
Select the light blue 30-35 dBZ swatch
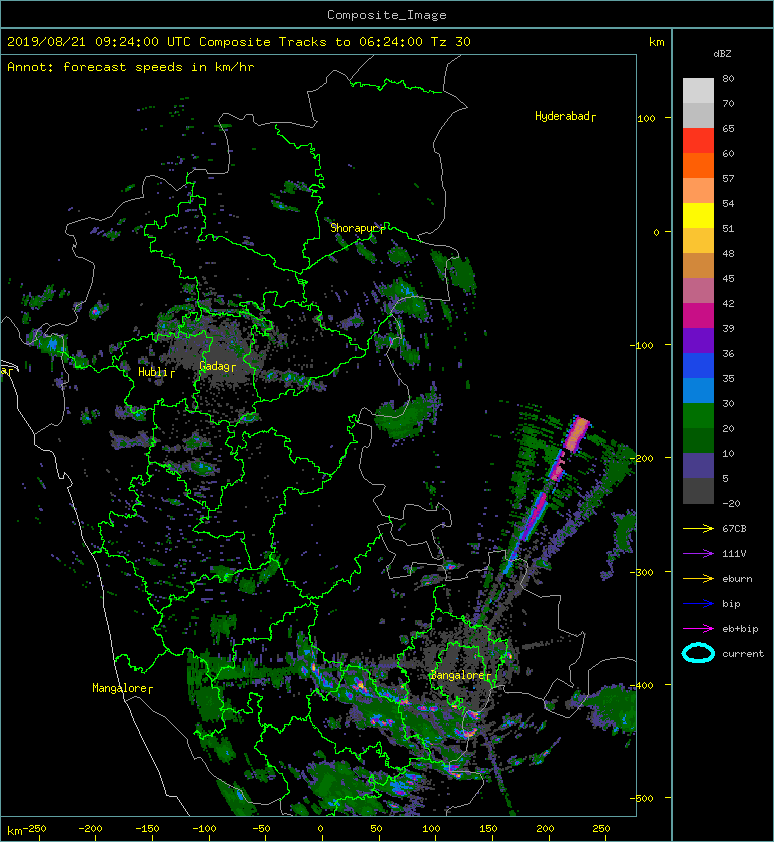click(x=698, y=390)
